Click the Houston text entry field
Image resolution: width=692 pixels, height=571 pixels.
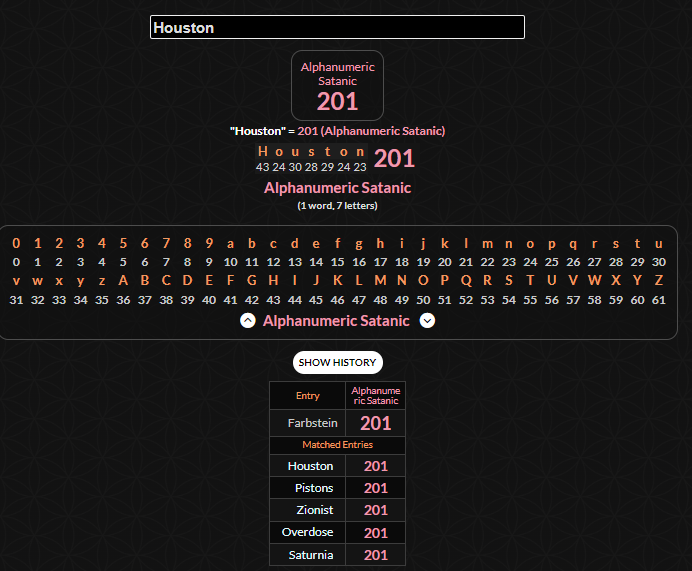(x=337, y=27)
